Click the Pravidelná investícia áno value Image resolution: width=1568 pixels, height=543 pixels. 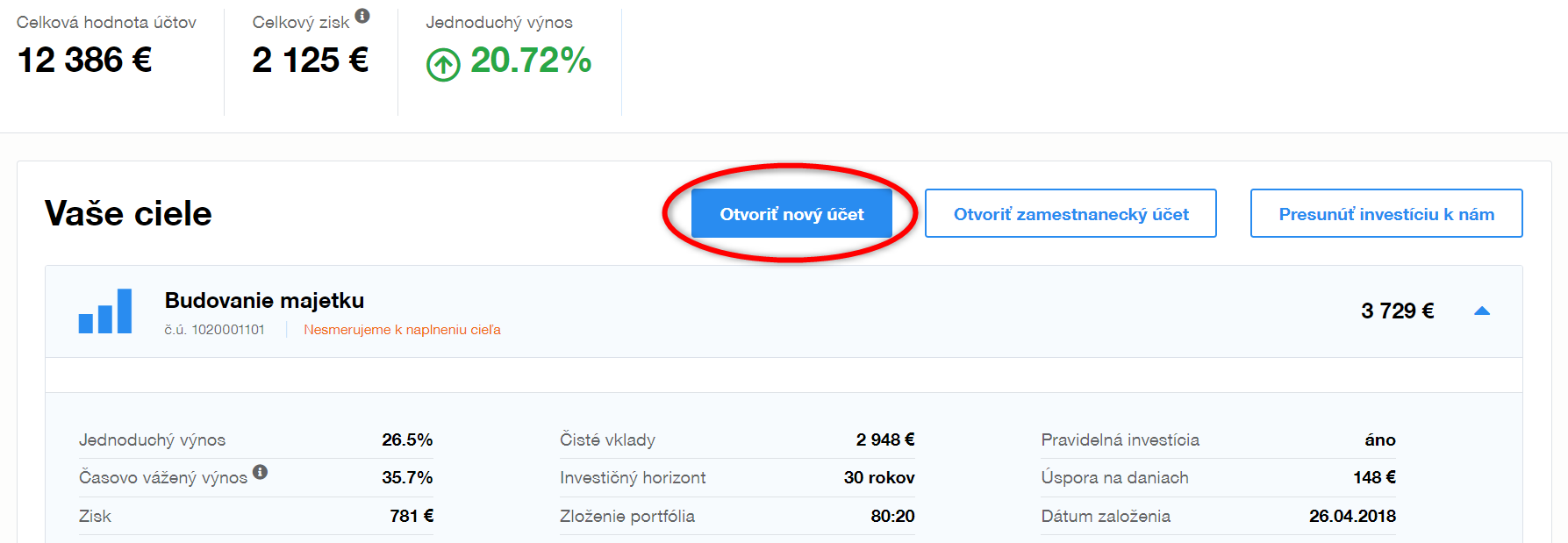1380,440
